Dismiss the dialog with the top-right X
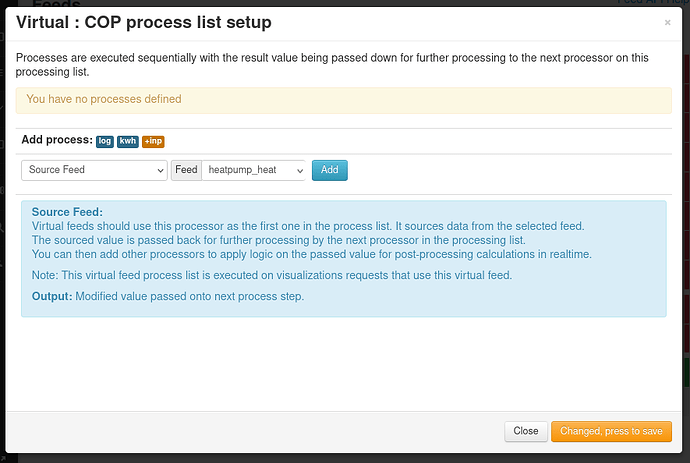This screenshot has width=690, height=463. pyautogui.click(x=668, y=22)
